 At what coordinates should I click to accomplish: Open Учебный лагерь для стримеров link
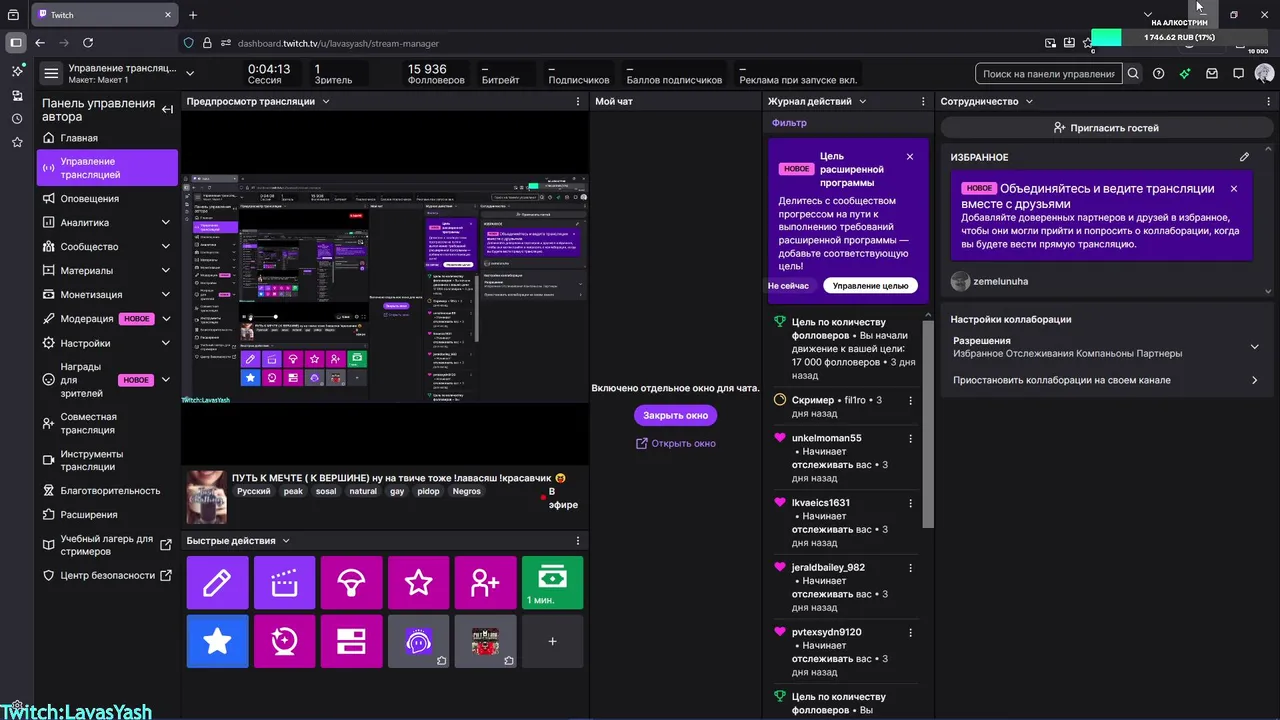(107, 545)
